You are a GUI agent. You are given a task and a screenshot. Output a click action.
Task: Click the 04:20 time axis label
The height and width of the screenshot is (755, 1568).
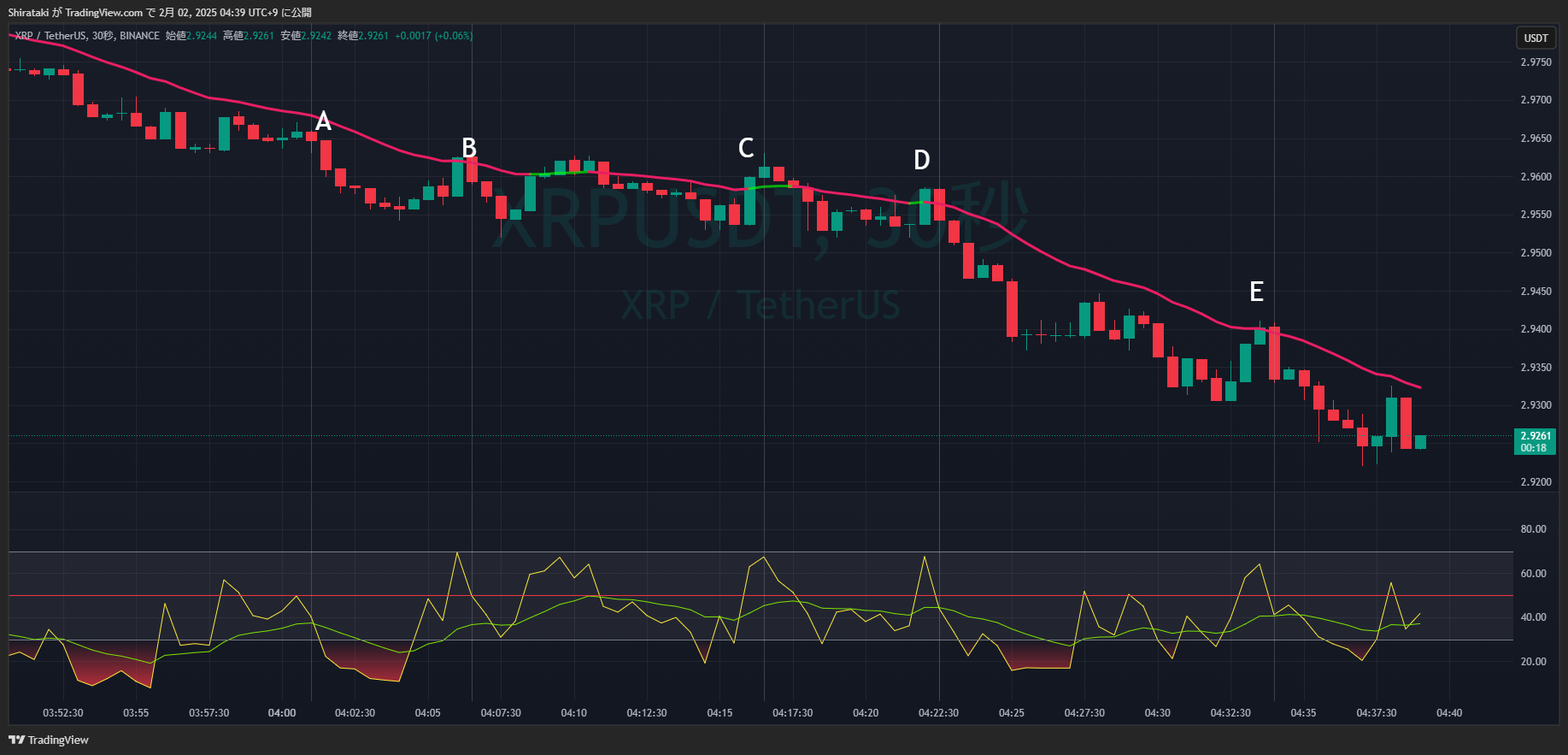click(866, 713)
